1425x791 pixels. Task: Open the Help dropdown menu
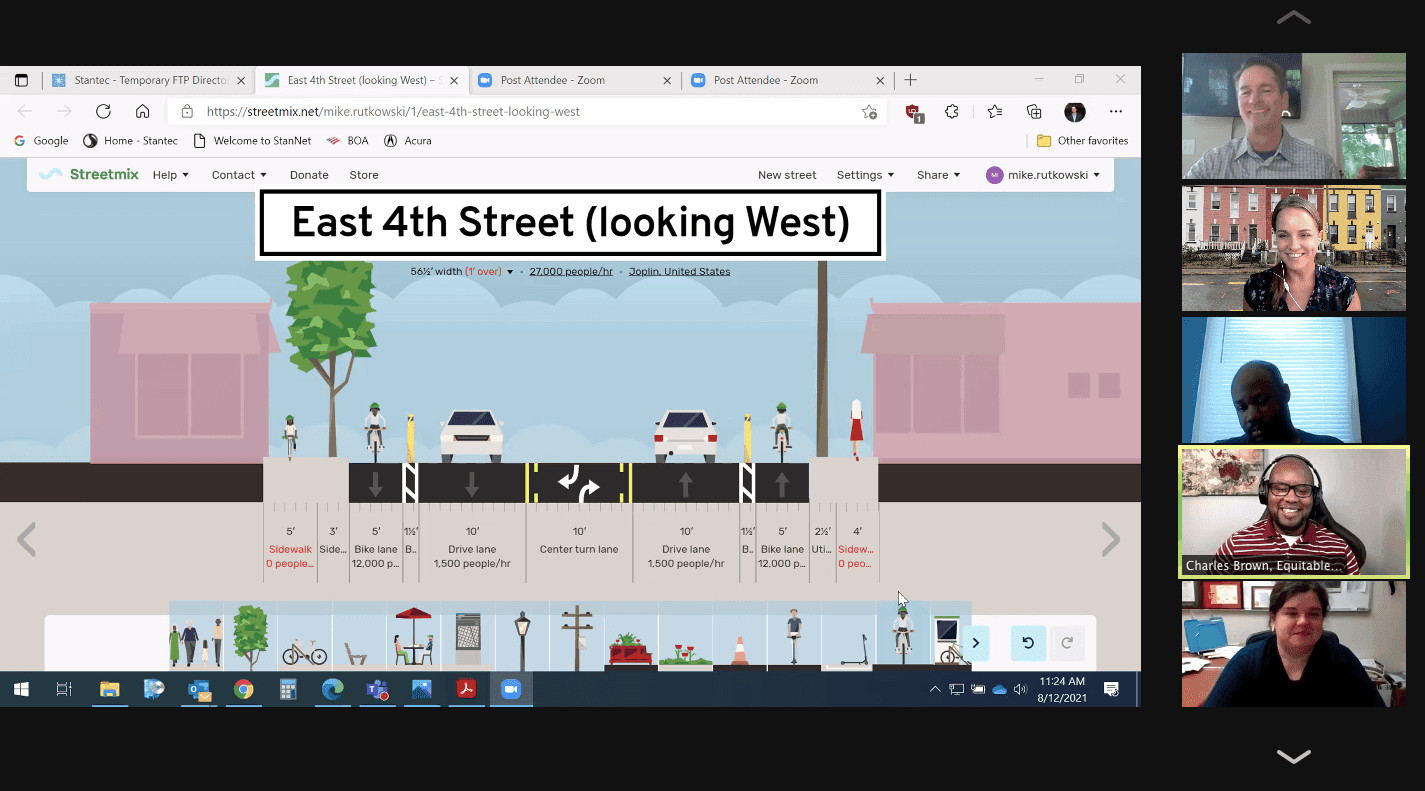[x=170, y=175]
